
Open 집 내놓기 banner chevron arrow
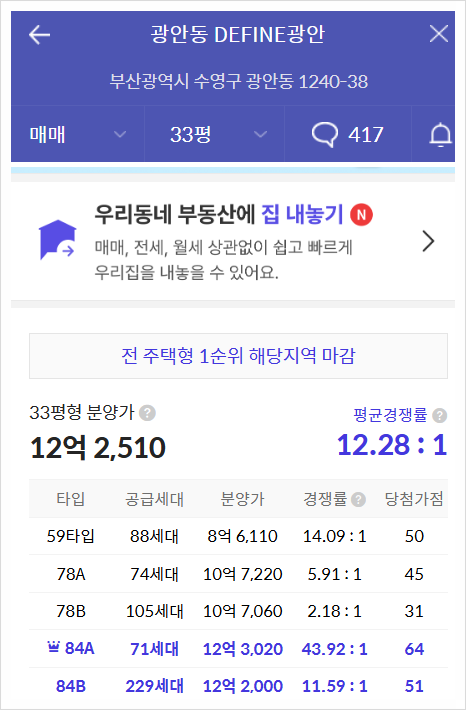click(428, 241)
